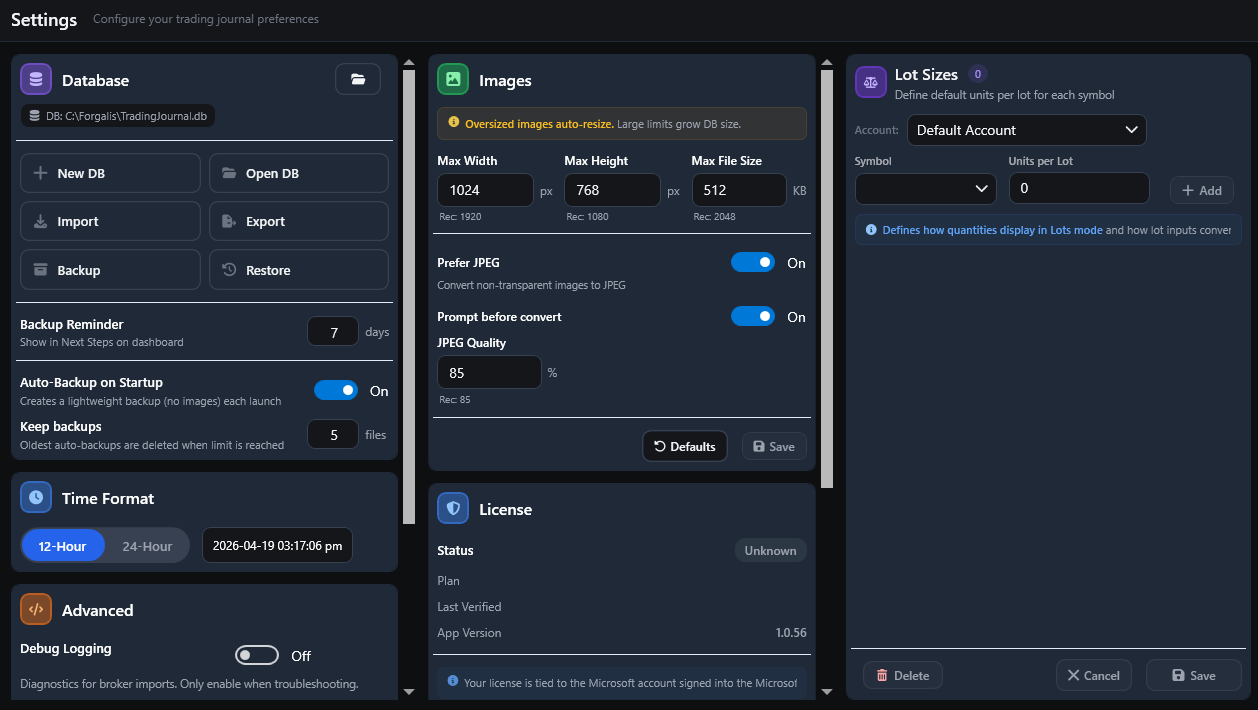Click the Delete button in Lot Sizes
The width and height of the screenshot is (1258, 710).
coord(903,675)
